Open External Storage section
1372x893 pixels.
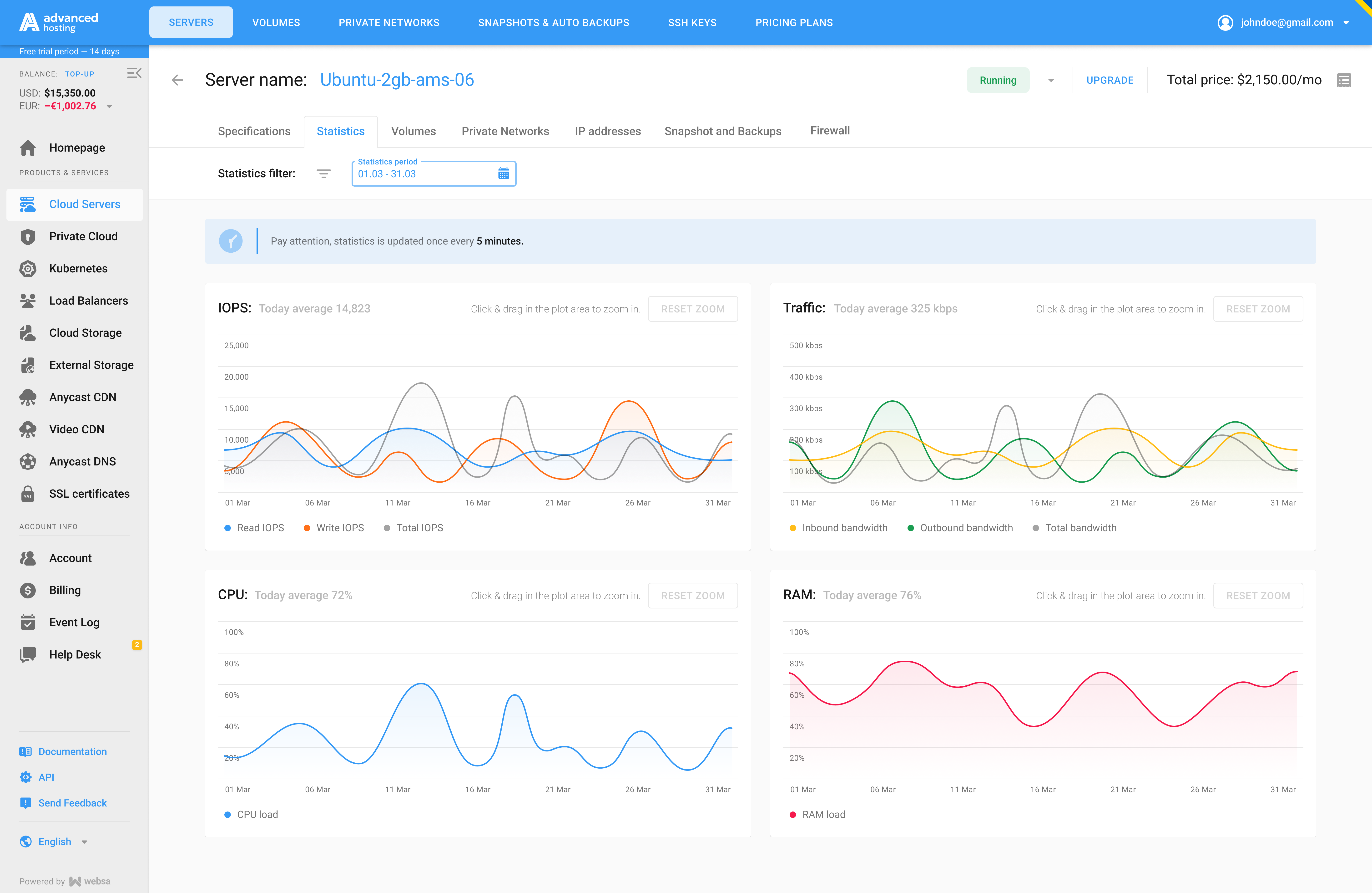click(75, 365)
